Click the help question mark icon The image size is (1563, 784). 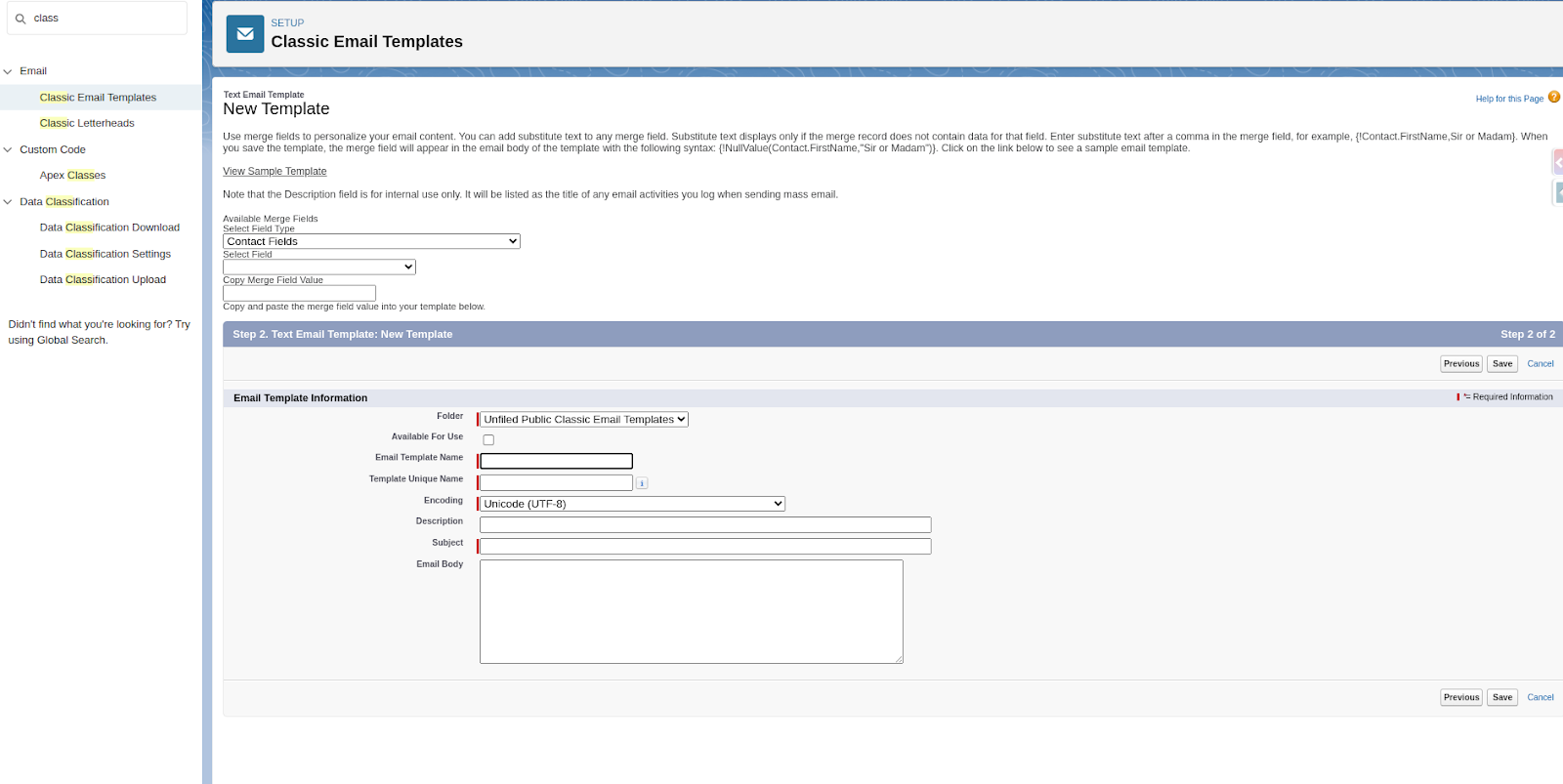(1553, 97)
